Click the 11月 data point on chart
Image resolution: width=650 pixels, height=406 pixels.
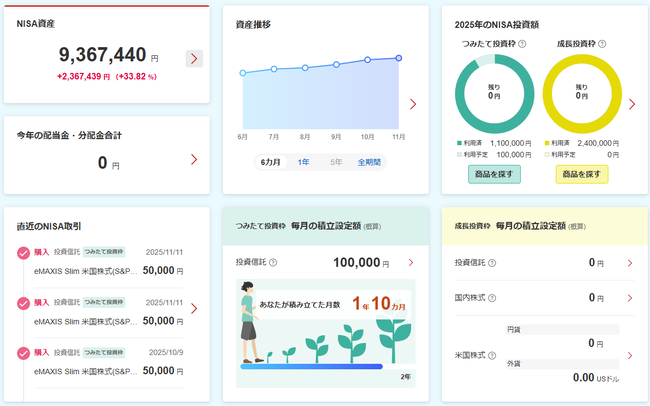(x=398, y=58)
